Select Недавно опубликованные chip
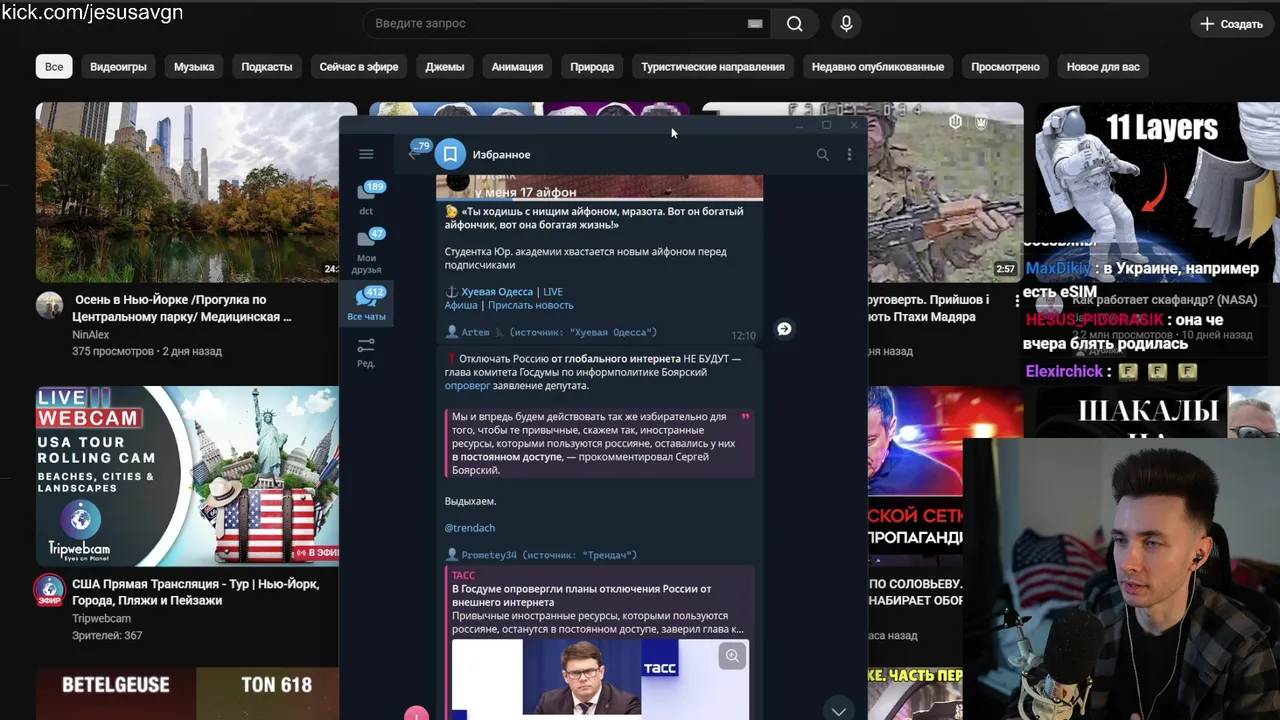 [878, 67]
